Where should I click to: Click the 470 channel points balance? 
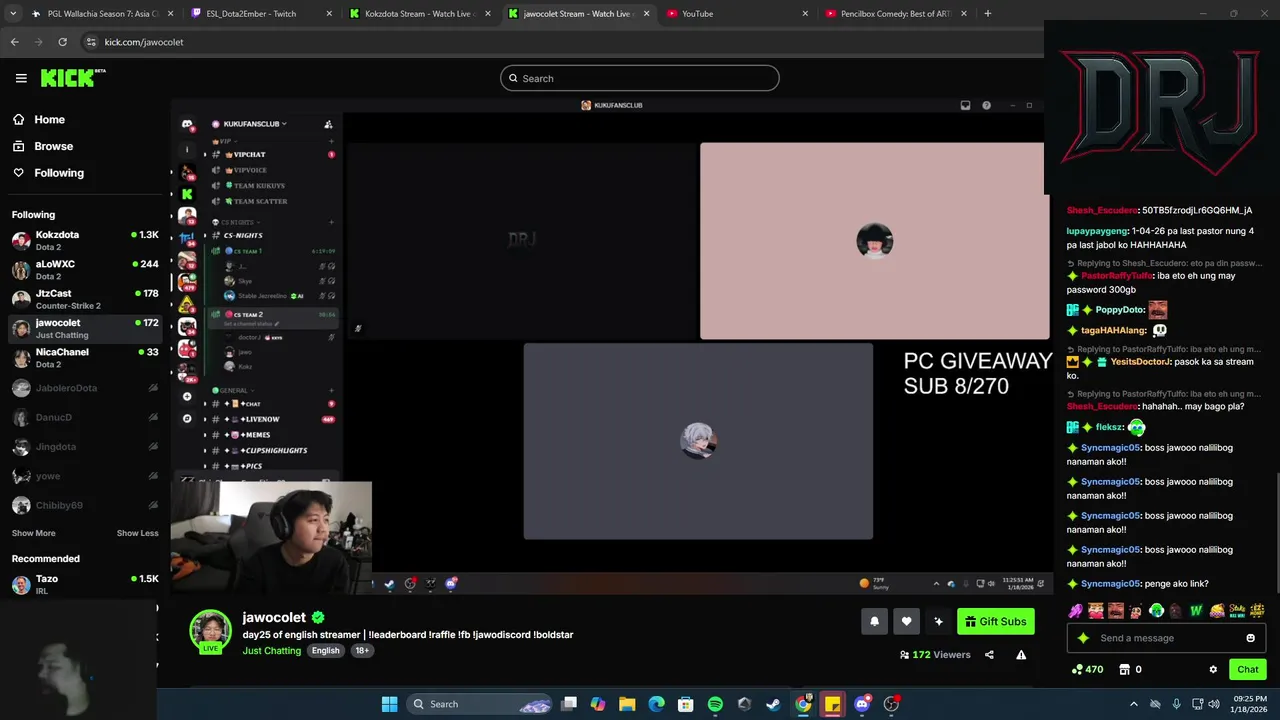point(1087,670)
